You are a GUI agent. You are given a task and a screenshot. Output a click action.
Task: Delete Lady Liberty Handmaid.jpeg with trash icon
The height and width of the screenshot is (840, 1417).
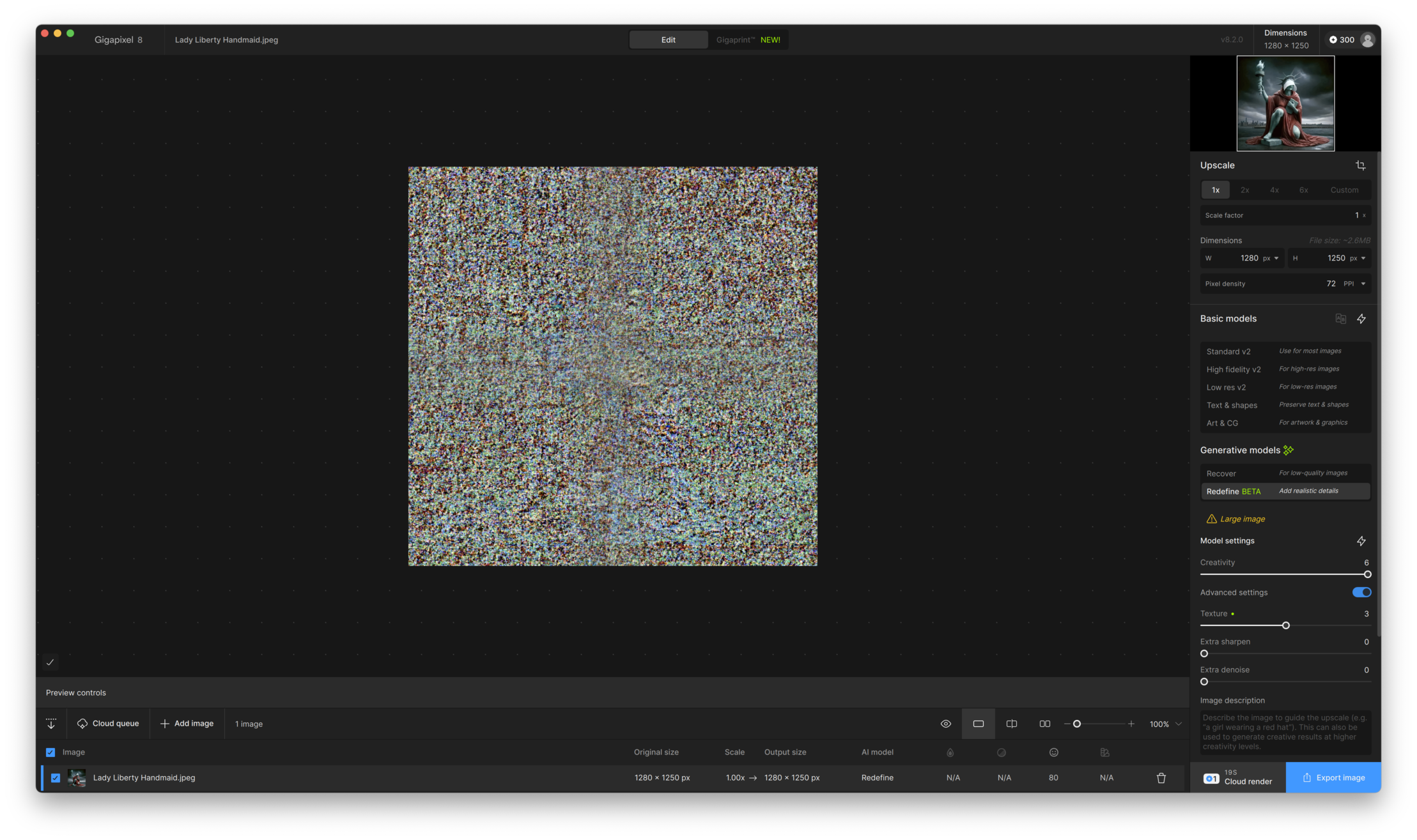coord(1161,777)
